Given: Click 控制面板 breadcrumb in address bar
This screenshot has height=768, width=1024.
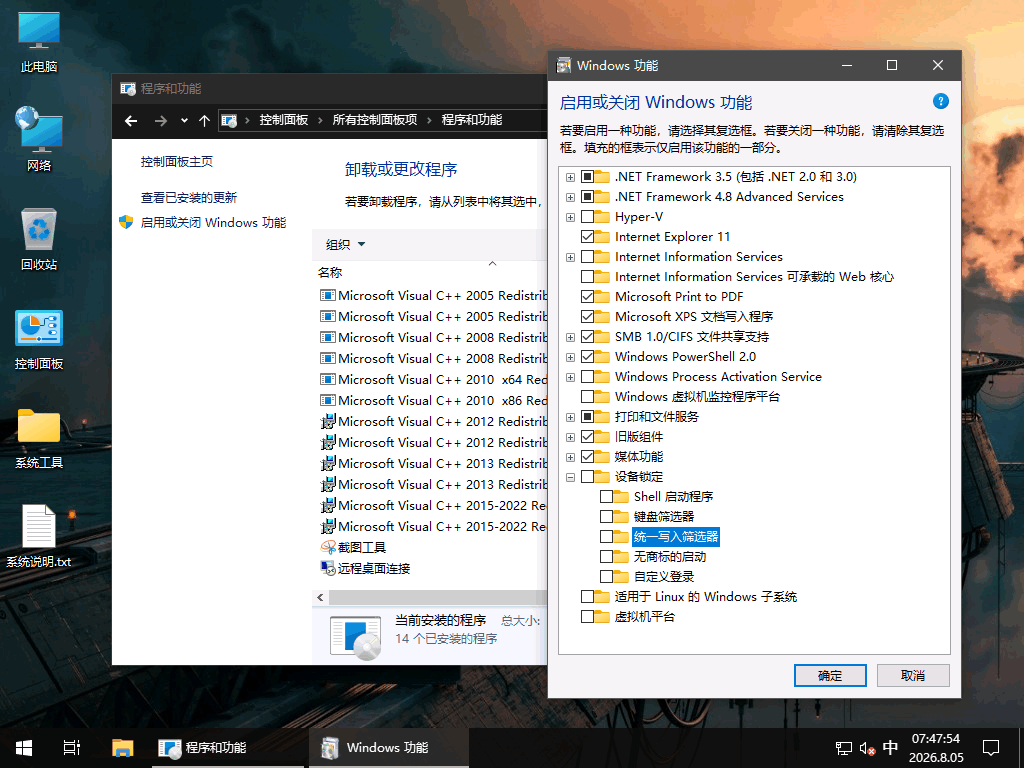Looking at the screenshot, I should (x=283, y=120).
